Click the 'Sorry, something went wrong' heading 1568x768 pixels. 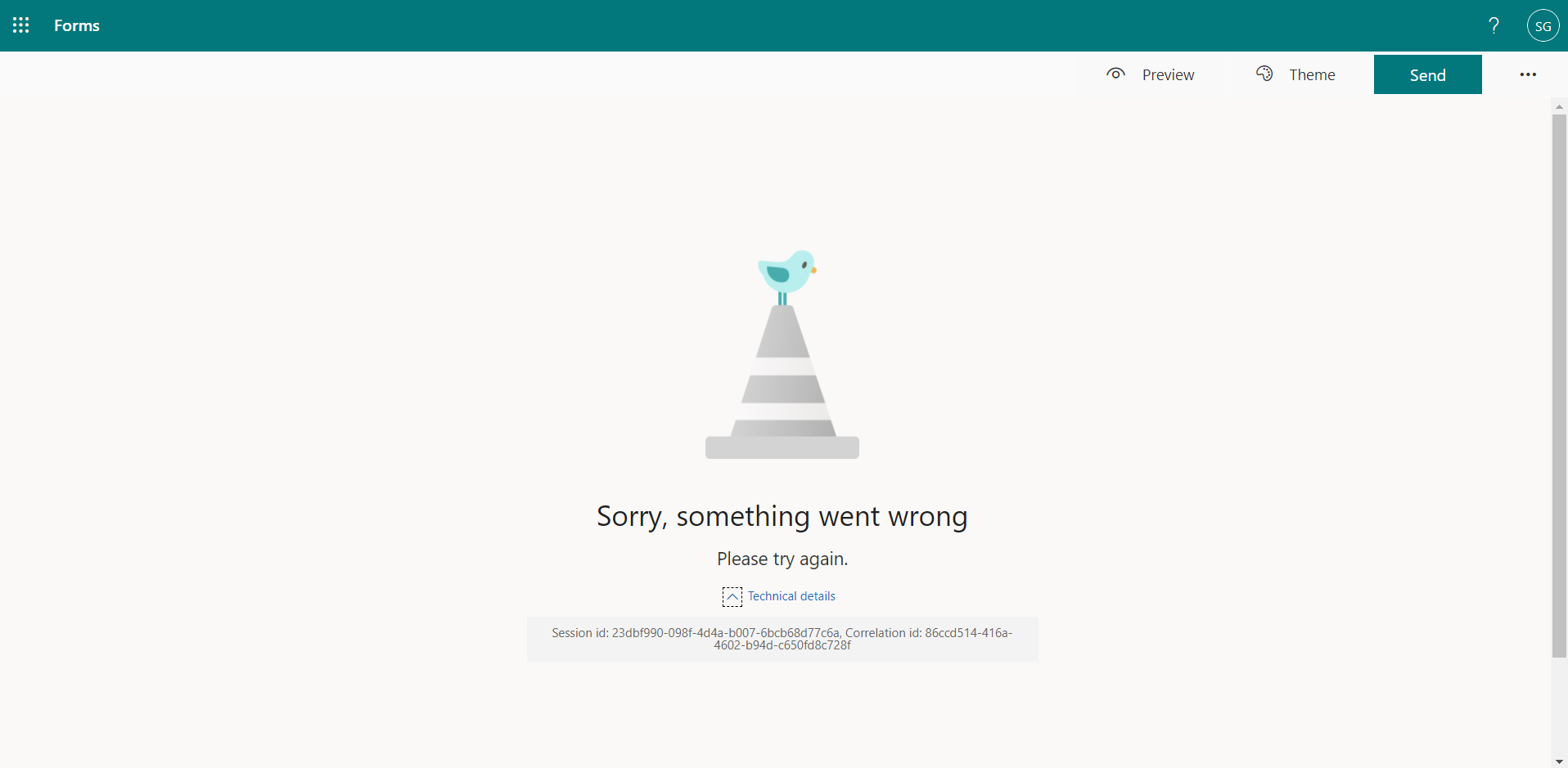click(x=782, y=517)
